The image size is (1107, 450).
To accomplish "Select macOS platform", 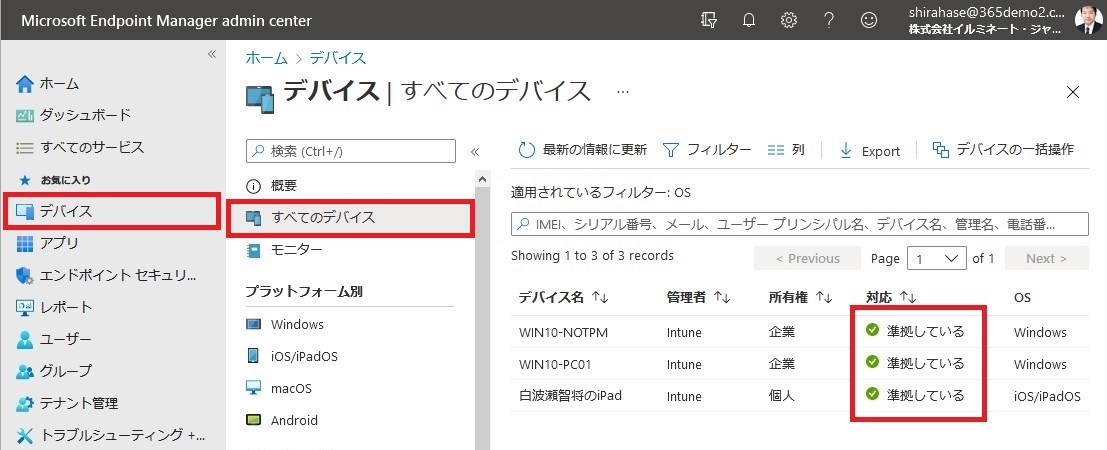I will coord(279,389).
